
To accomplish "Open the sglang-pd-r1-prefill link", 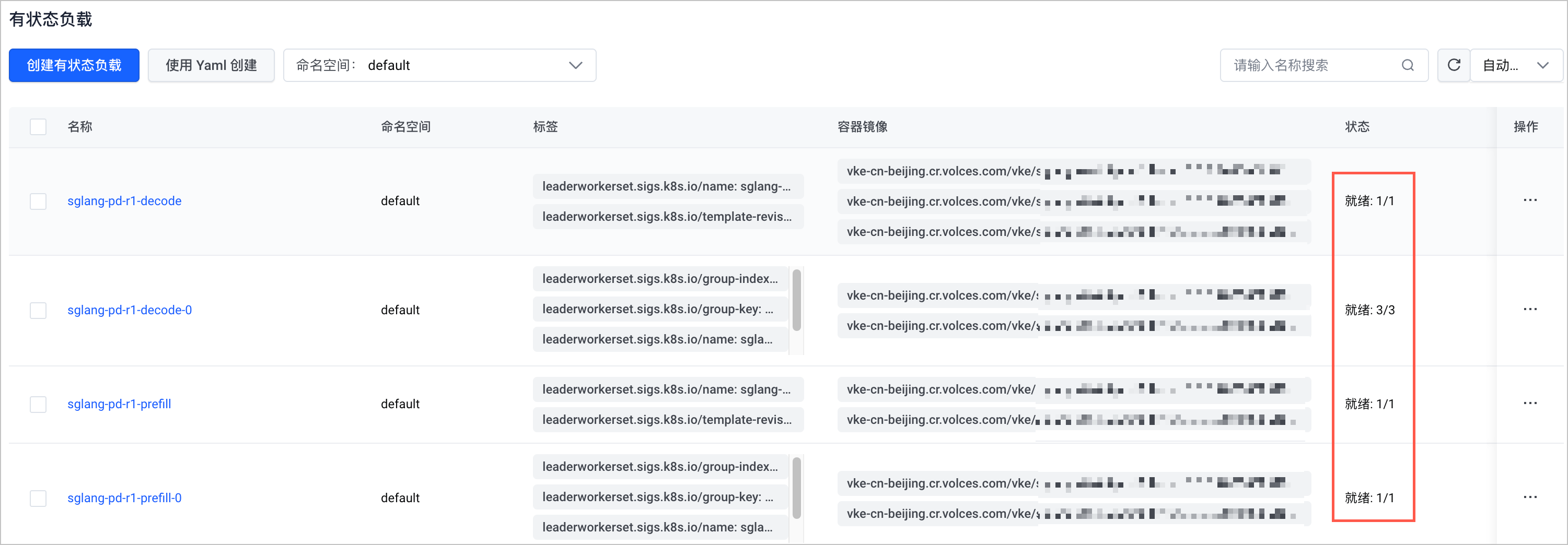I will pos(119,404).
